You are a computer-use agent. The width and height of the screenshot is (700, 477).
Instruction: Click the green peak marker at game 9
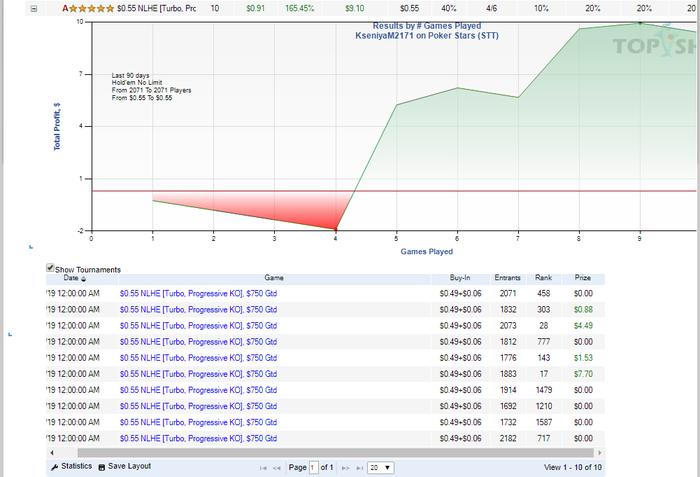(640, 23)
